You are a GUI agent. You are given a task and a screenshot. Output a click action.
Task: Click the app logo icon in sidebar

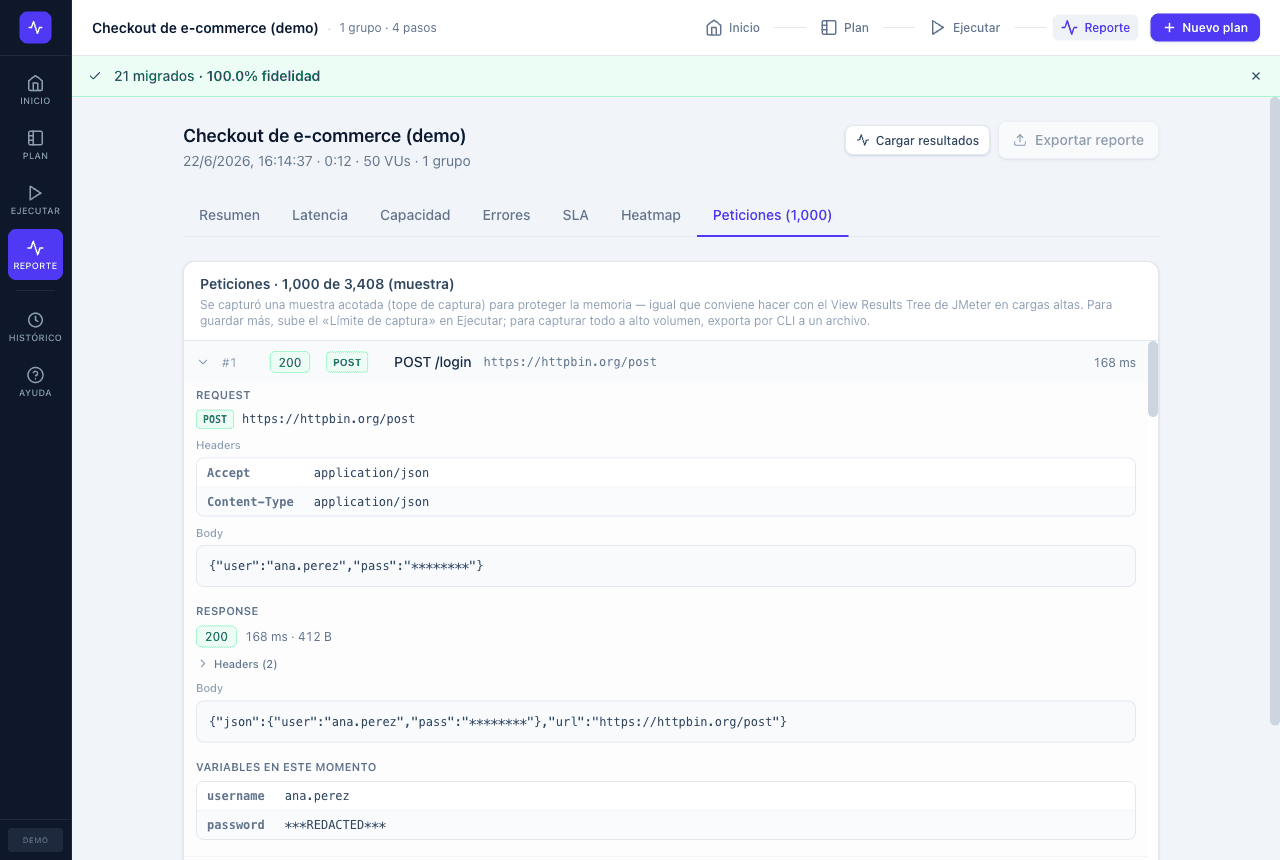coord(35,27)
